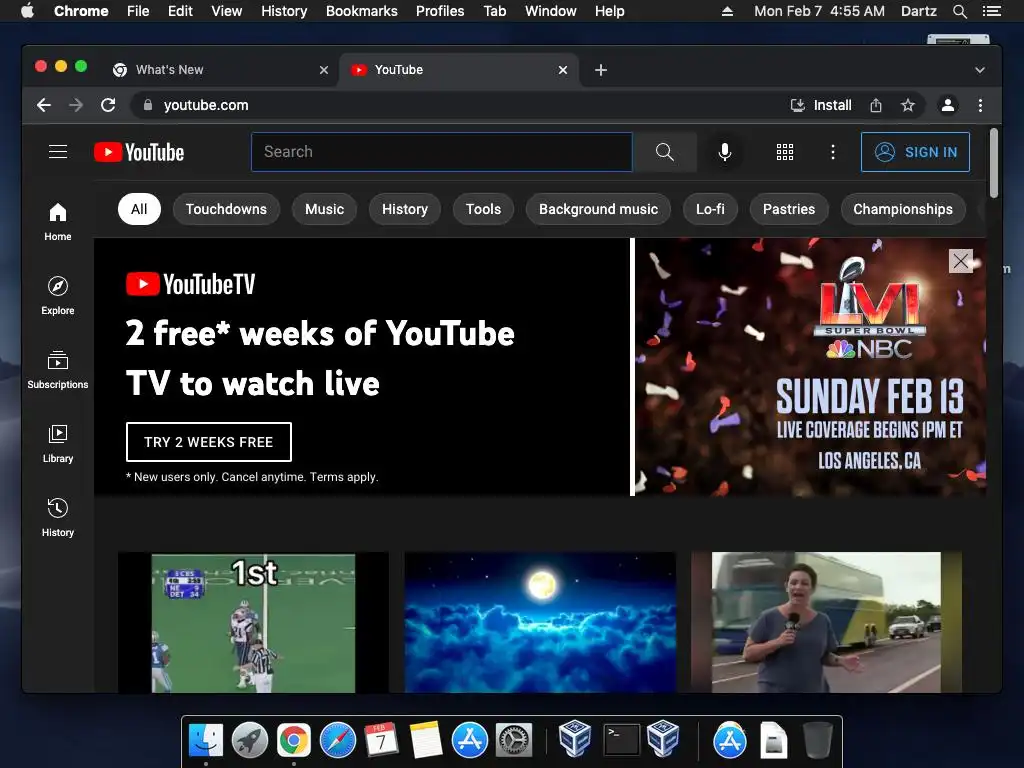Install YouTube app from address bar
The image size is (1024, 768).
(x=821, y=105)
